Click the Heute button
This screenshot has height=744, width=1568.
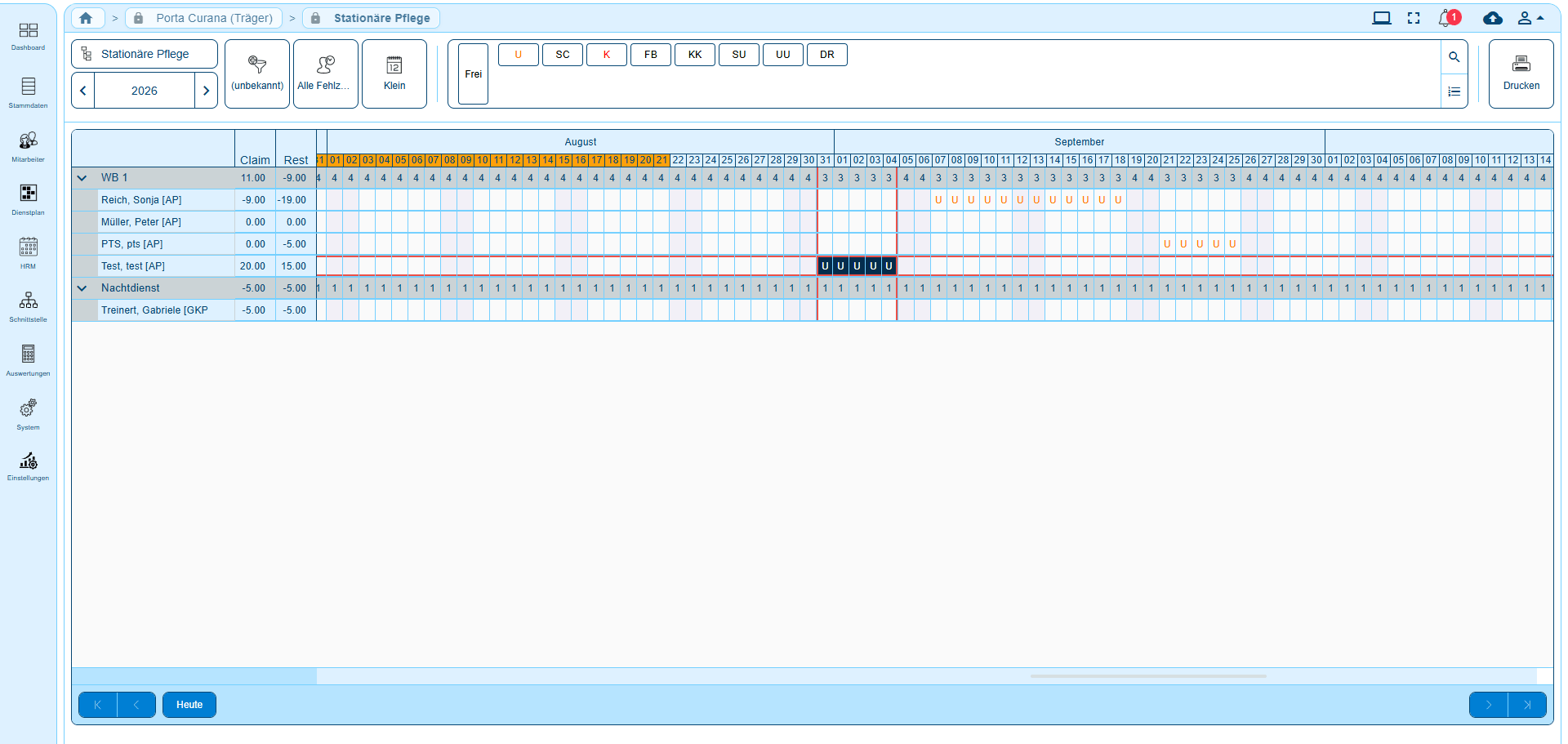pyautogui.click(x=189, y=705)
